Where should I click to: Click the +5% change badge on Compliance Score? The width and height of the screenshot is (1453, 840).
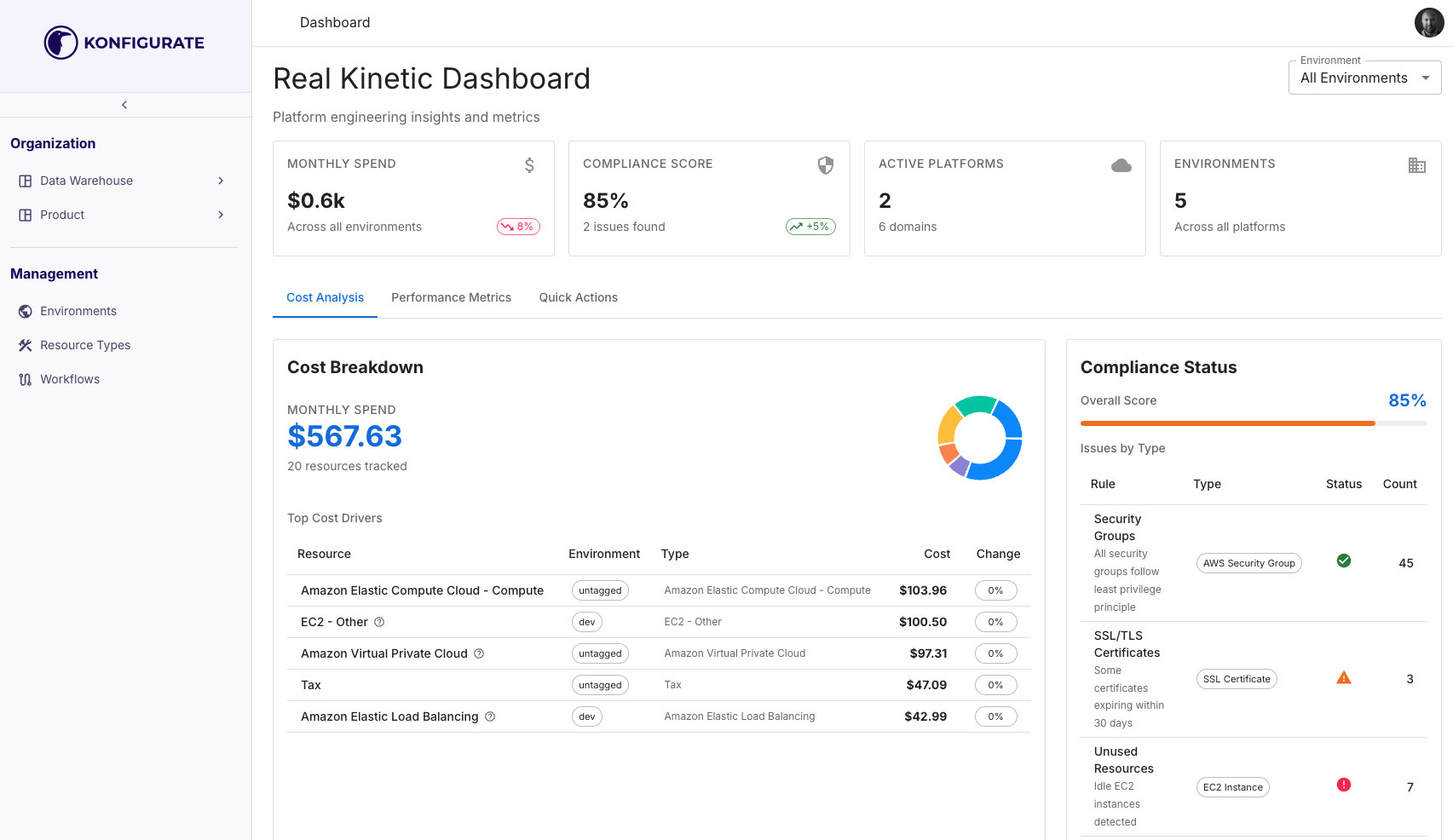coord(810,227)
